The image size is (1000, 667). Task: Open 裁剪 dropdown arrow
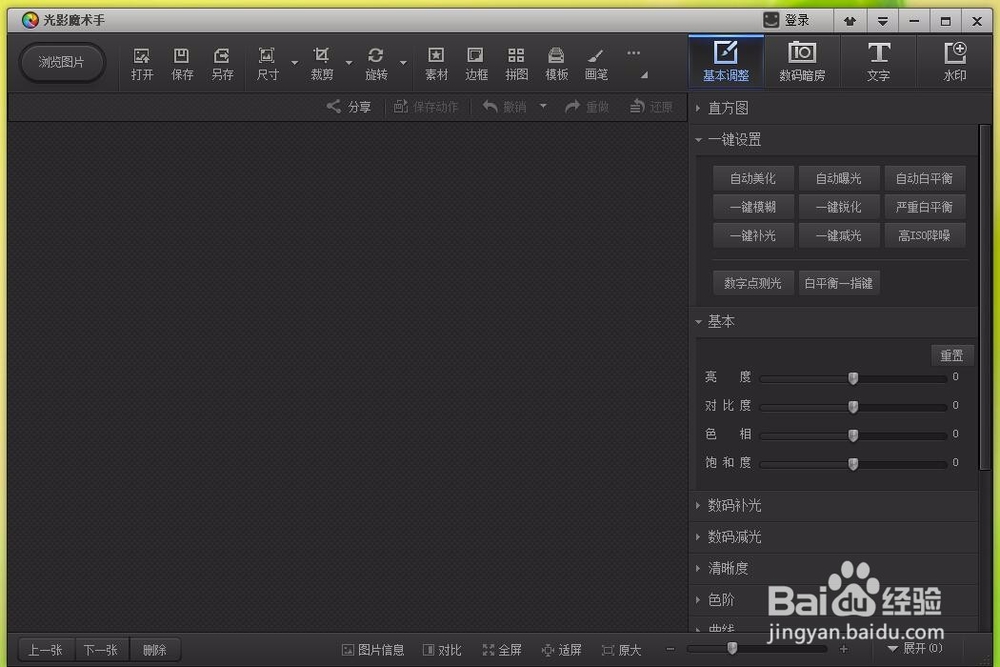pos(349,62)
